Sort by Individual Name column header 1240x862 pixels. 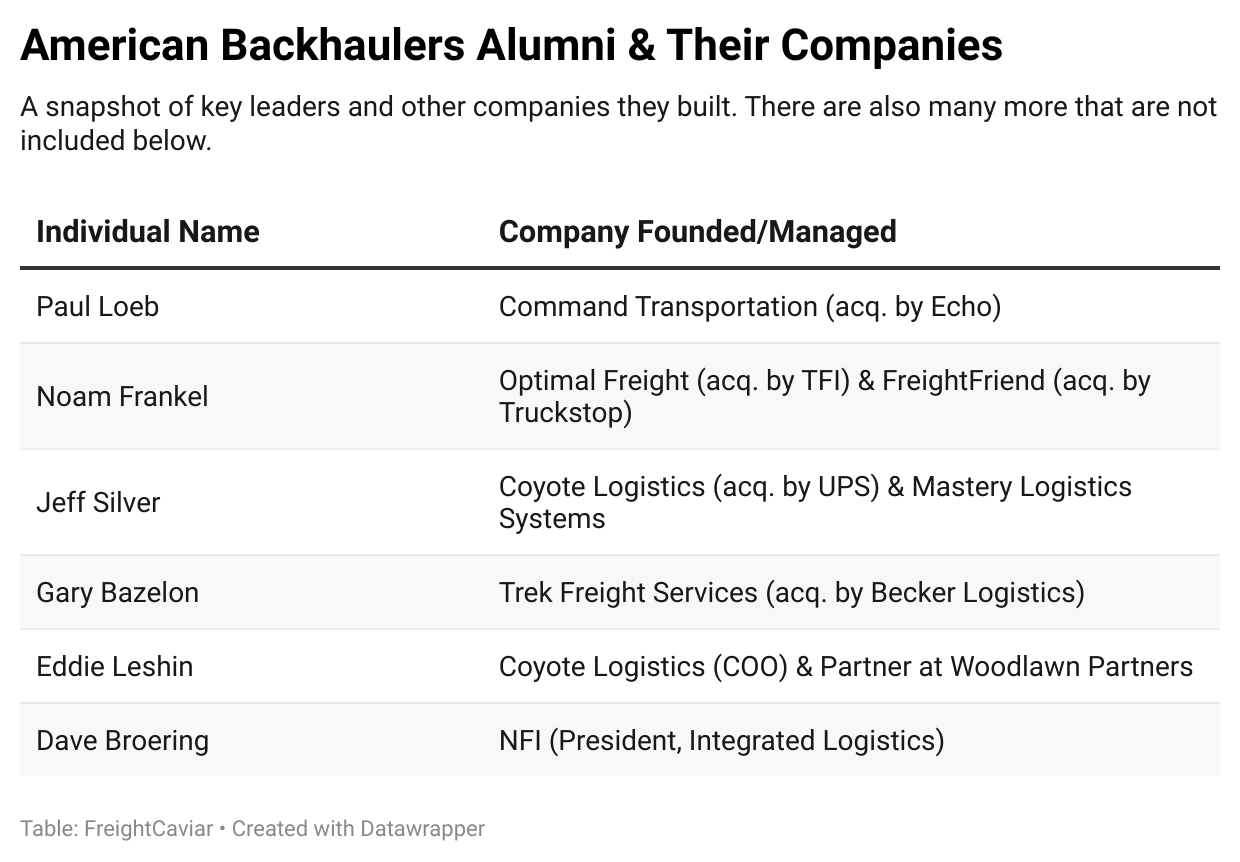(x=148, y=232)
